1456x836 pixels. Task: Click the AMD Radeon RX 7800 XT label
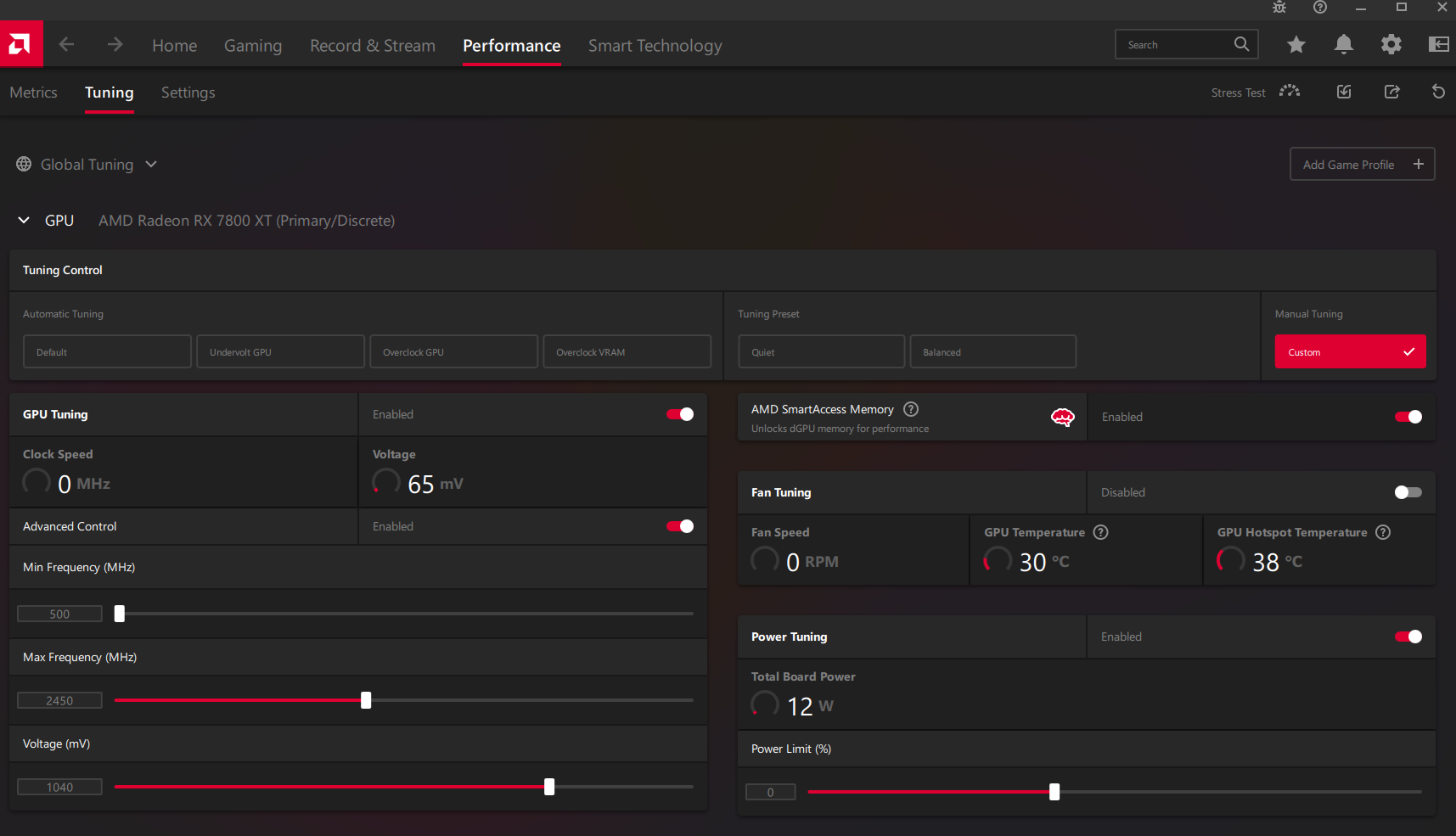tap(246, 221)
